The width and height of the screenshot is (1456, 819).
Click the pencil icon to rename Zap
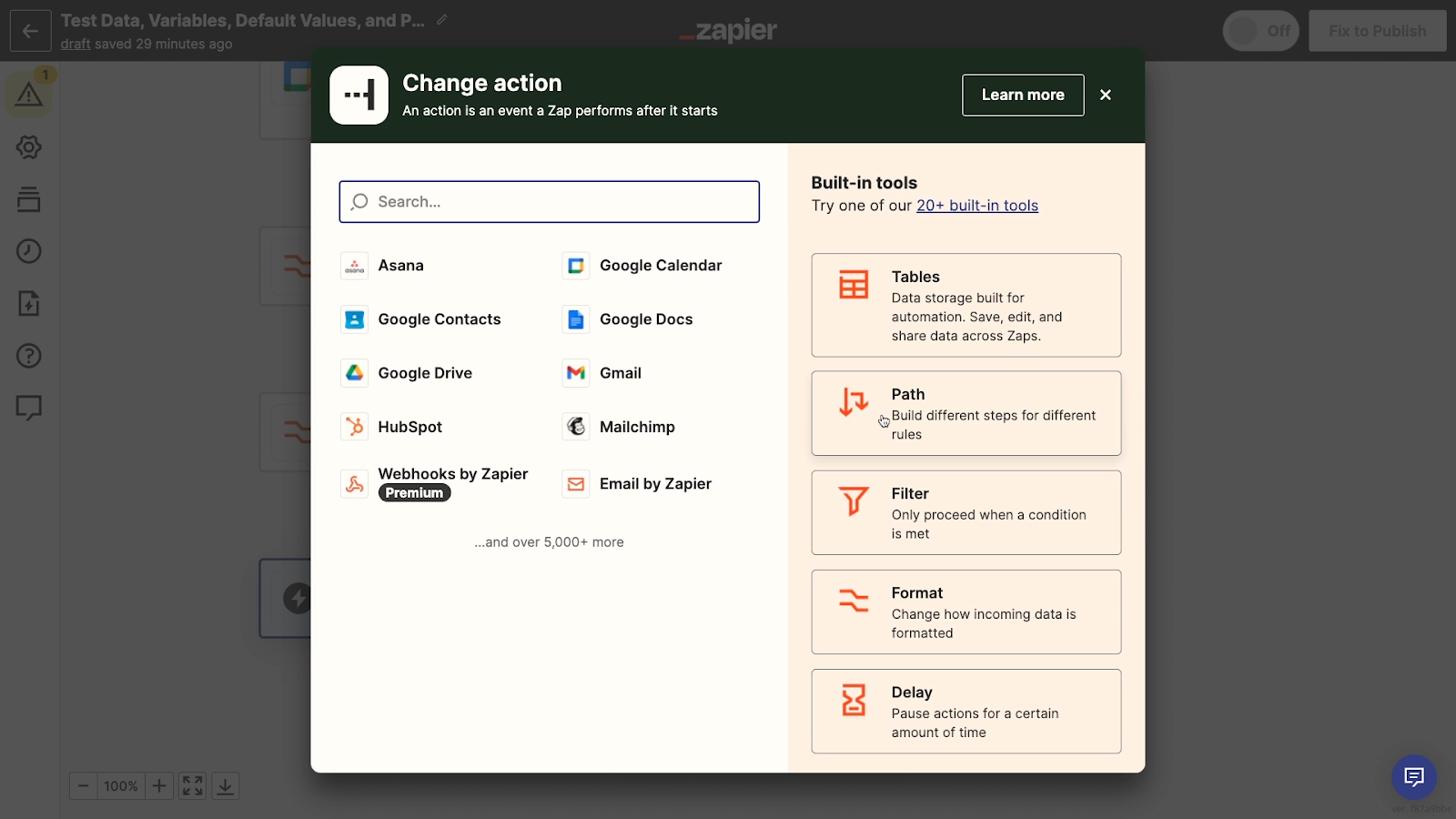[x=442, y=20]
